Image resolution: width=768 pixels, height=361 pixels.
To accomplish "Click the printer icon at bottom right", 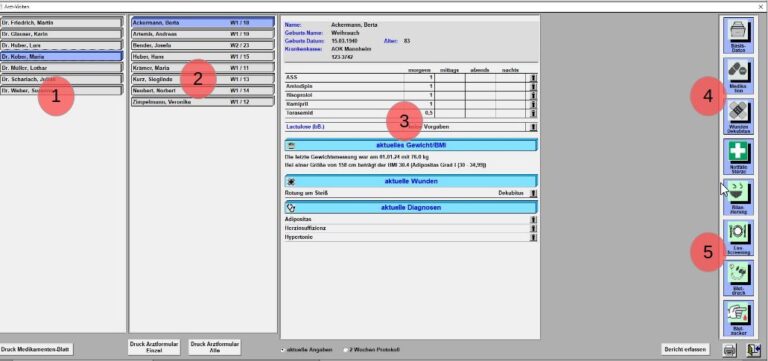I will click(x=730, y=350).
